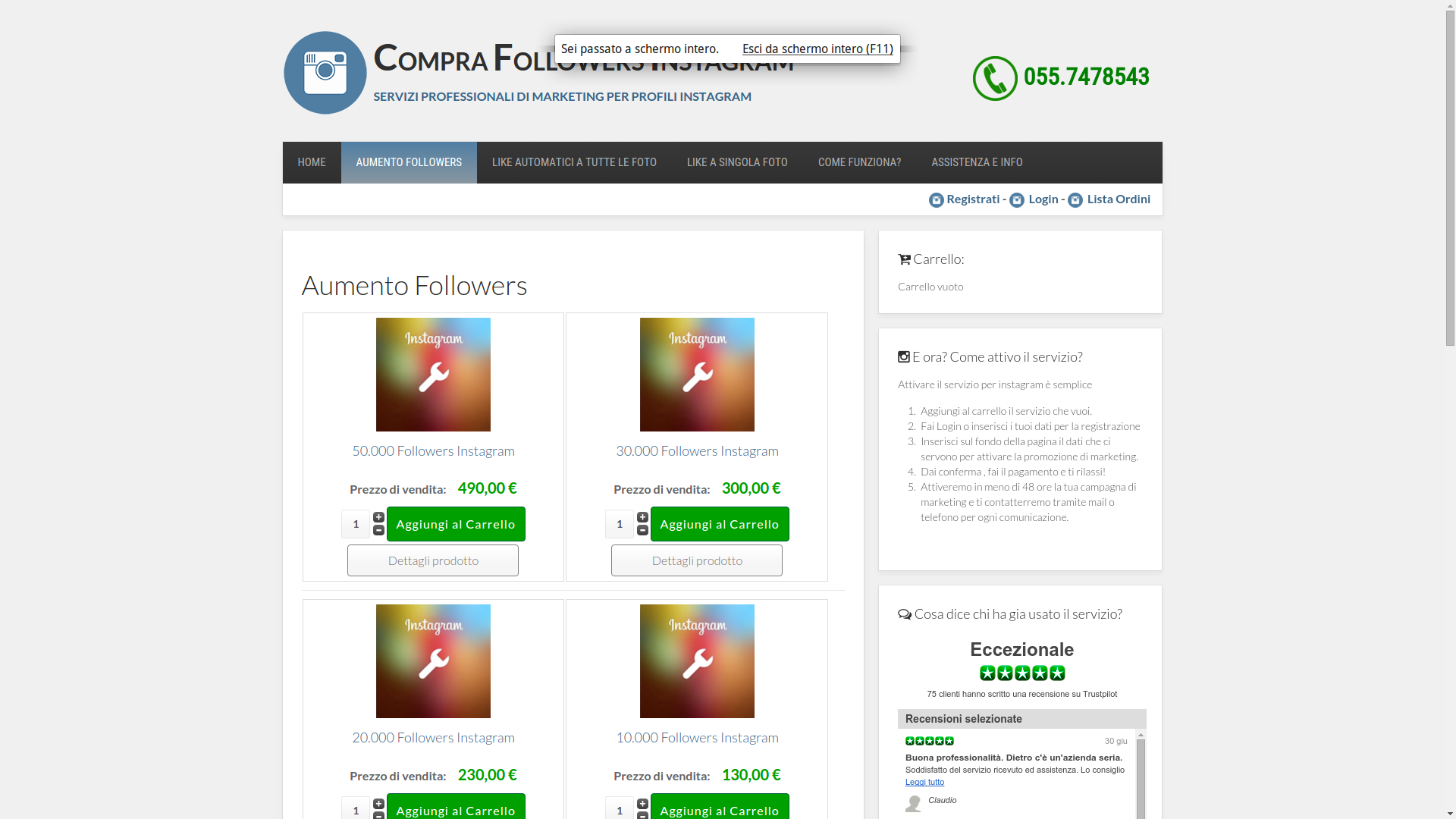Viewport: 1456px width, 819px height.
Task: Click the Instagram icon beside 'E ora?'
Action: point(904,356)
